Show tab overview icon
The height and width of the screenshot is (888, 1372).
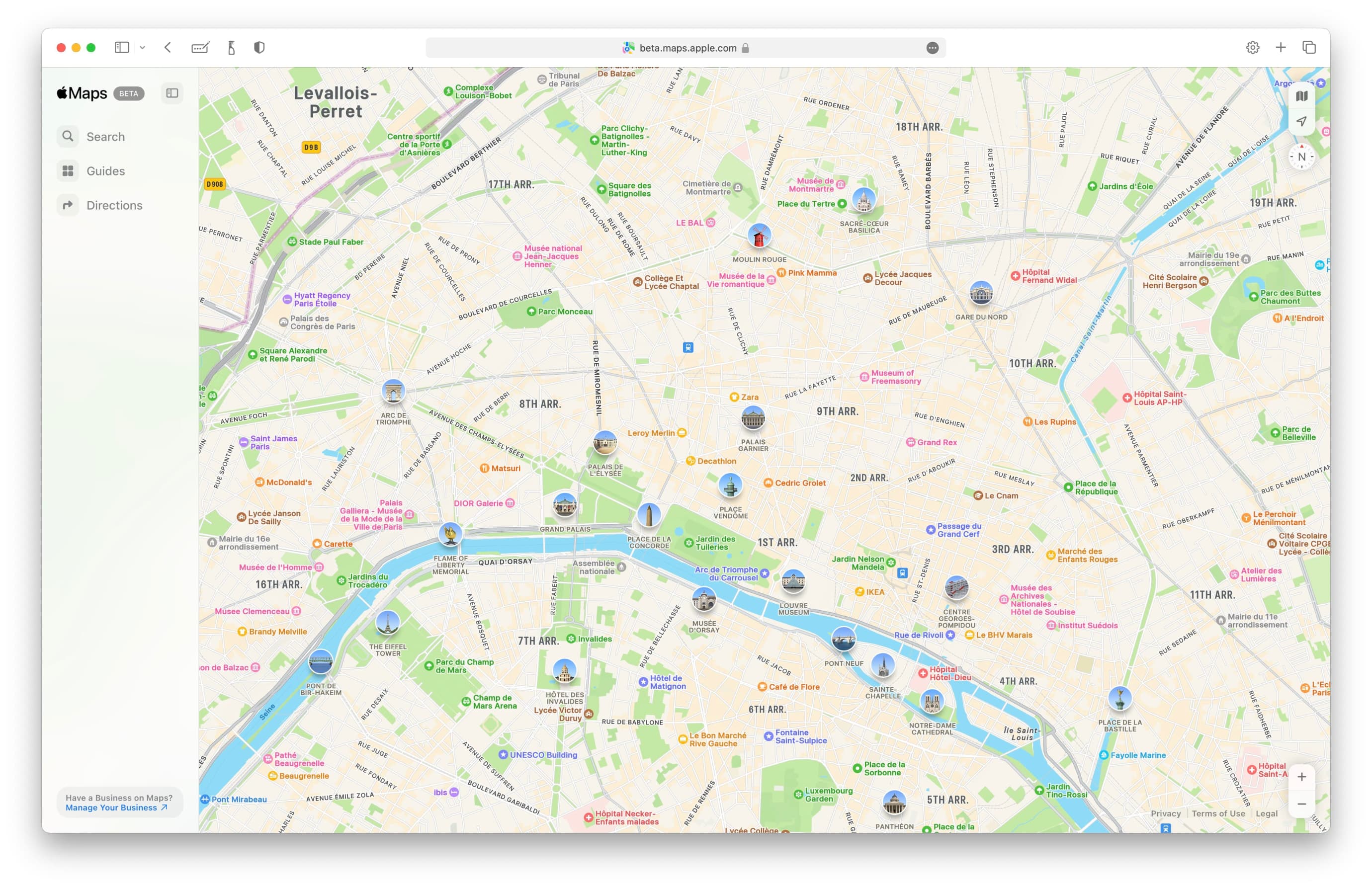pyautogui.click(x=1309, y=48)
